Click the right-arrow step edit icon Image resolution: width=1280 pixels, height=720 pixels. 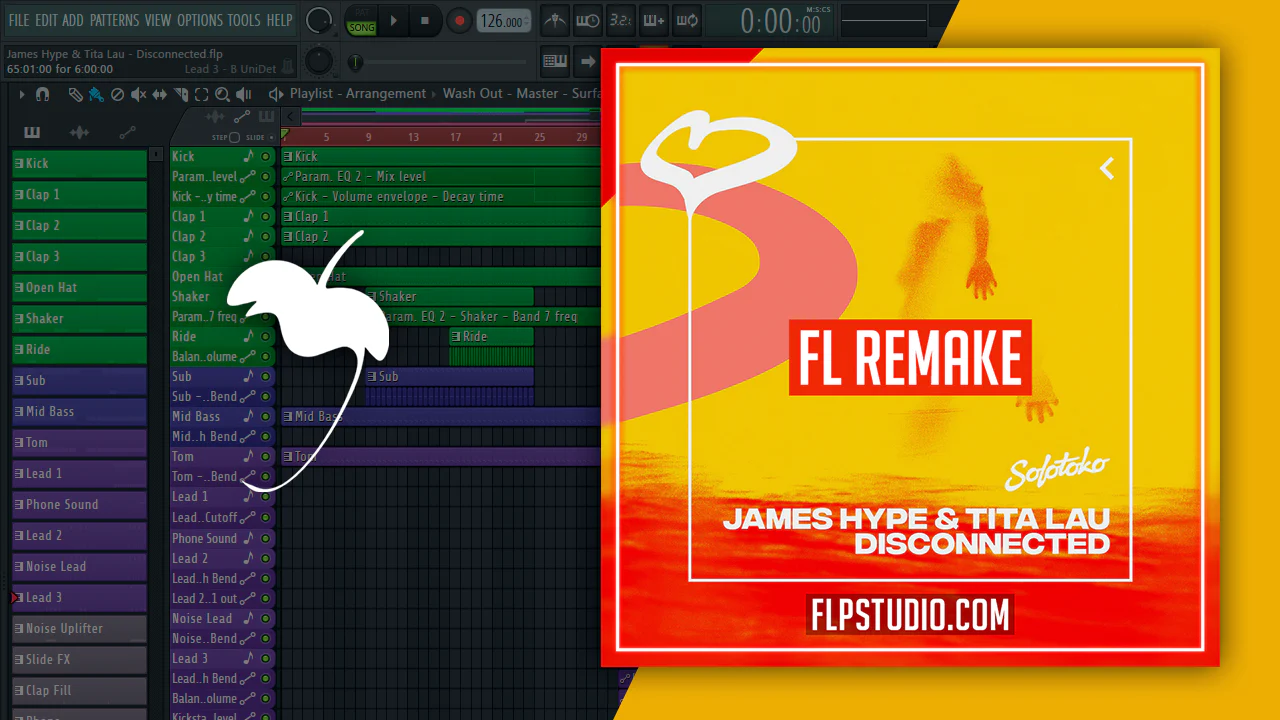(x=587, y=61)
